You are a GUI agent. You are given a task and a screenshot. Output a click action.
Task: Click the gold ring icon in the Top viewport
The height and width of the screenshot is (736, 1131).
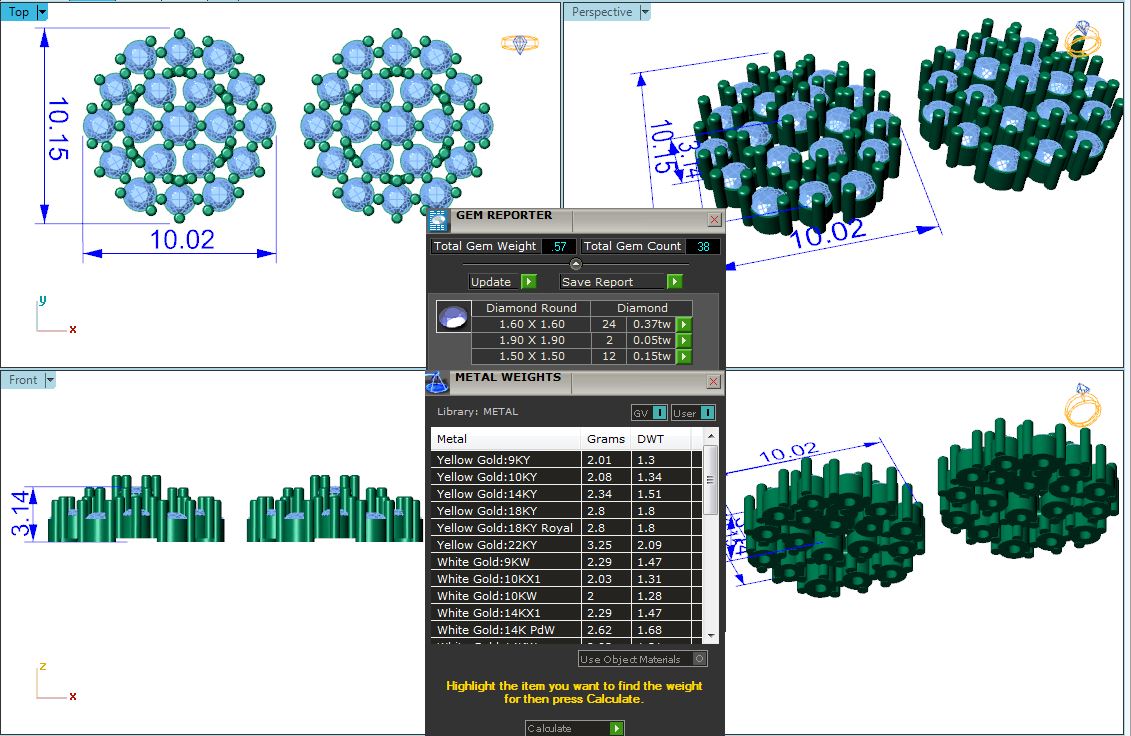click(521, 43)
